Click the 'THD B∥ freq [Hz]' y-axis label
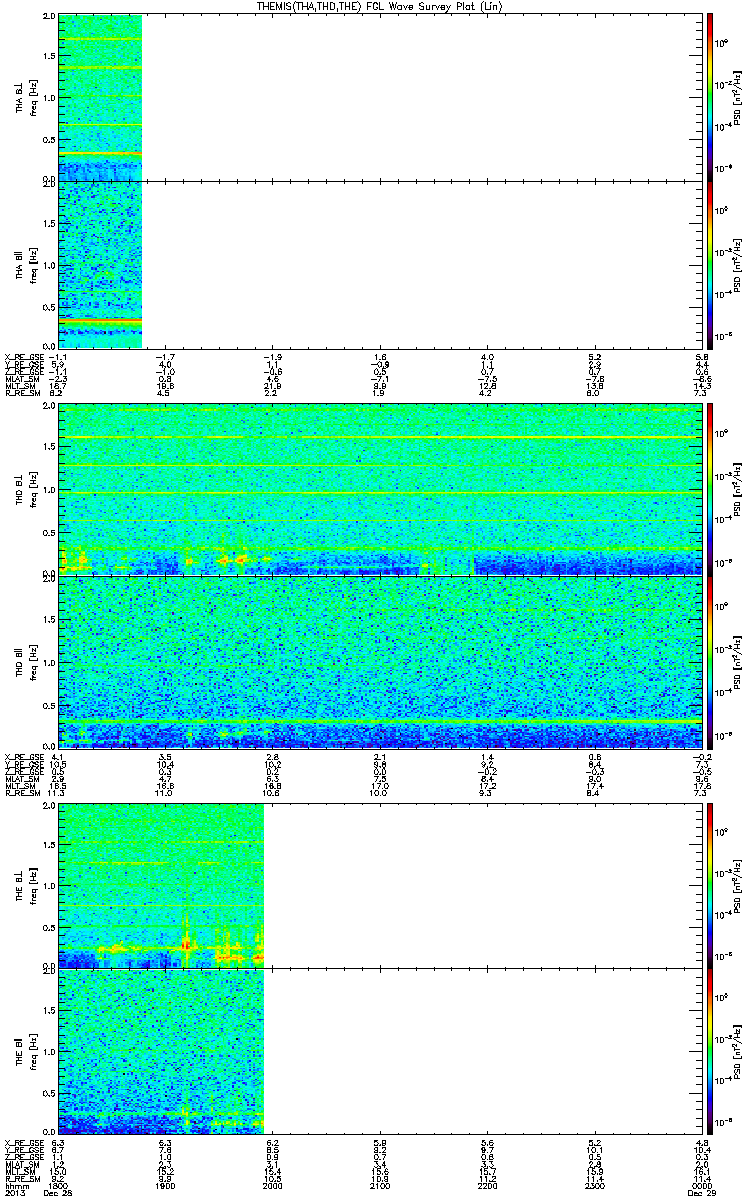Viewport: 750px width, 1200px height. [25, 661]
